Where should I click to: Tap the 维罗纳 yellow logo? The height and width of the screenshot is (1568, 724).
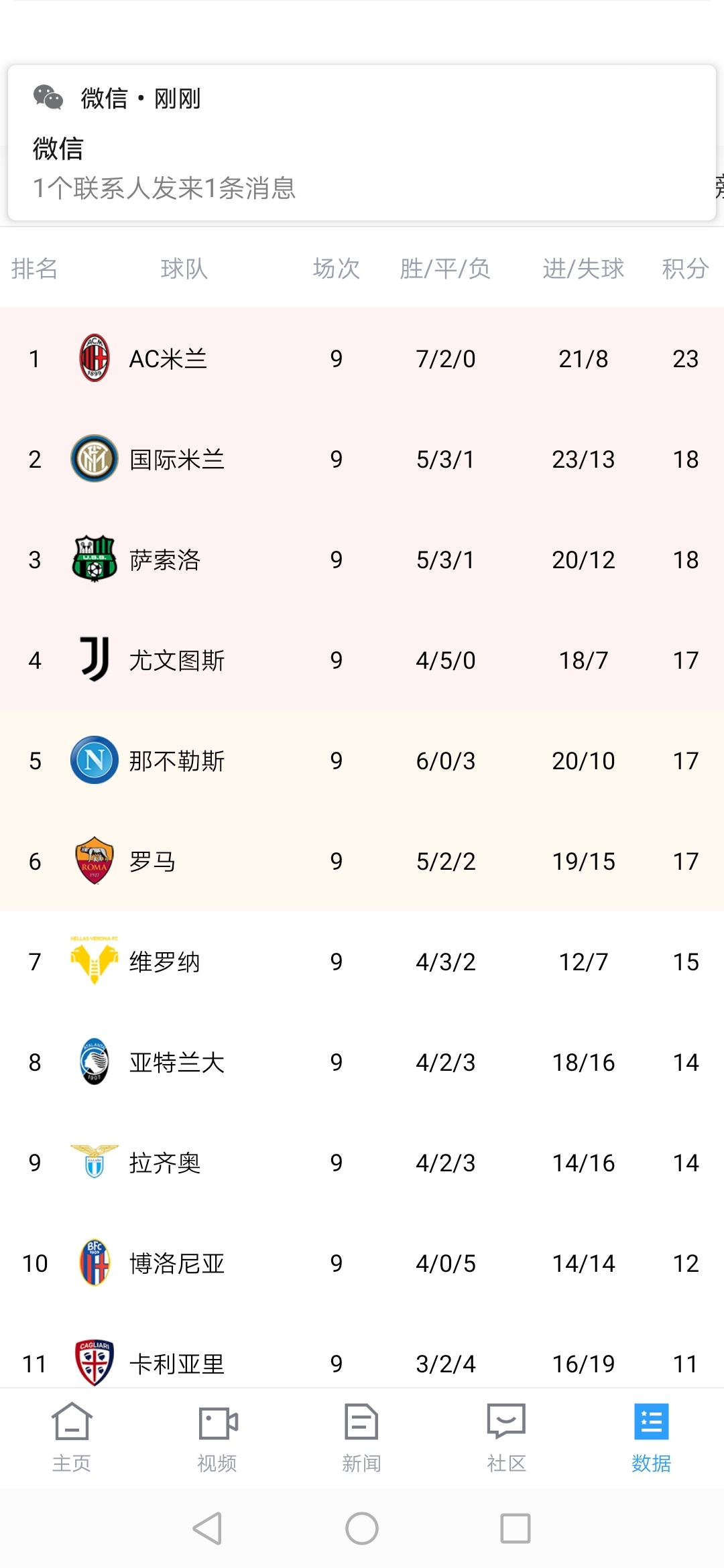coord(95,960)
